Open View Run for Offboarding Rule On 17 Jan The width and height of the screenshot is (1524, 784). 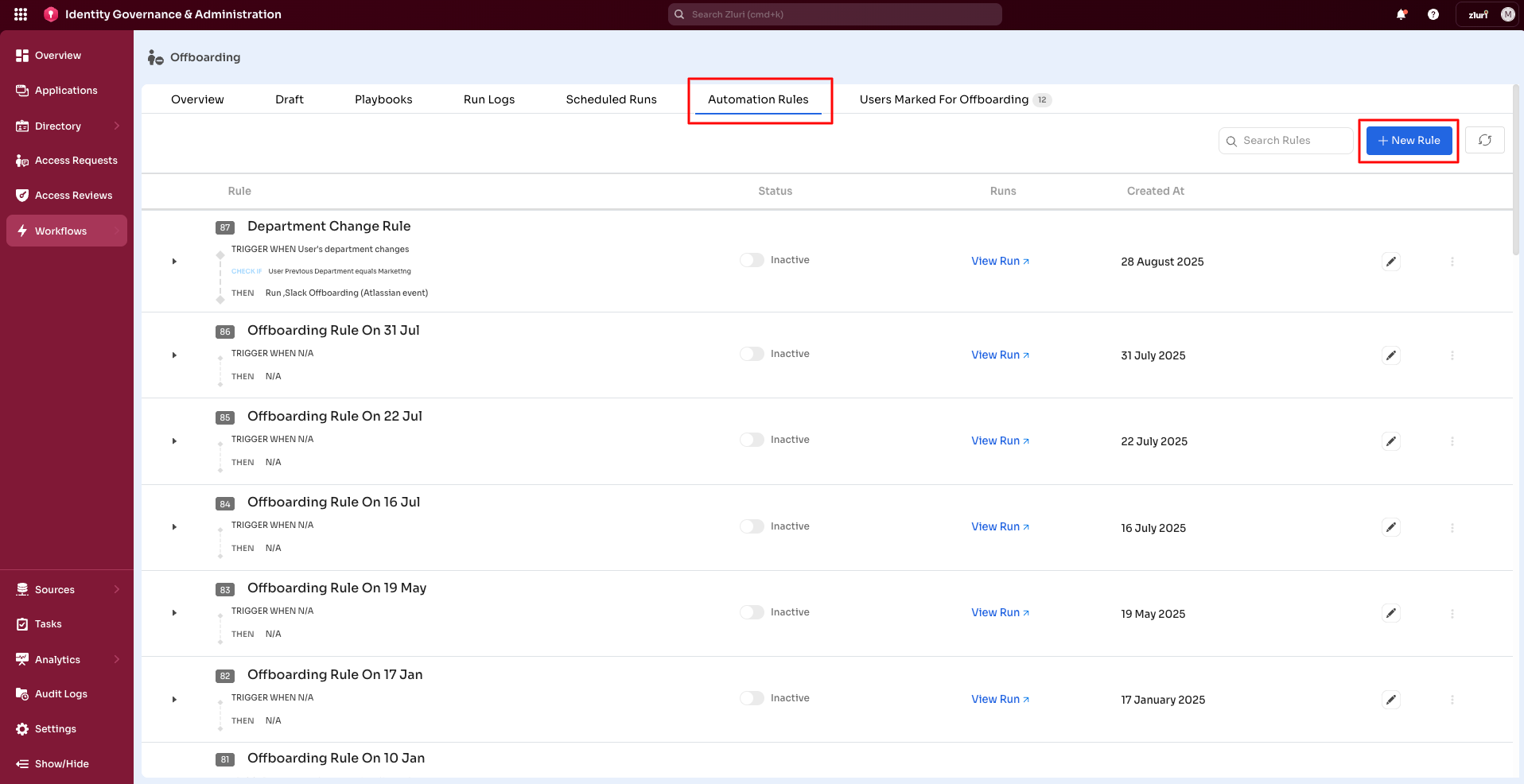[999, 699]
